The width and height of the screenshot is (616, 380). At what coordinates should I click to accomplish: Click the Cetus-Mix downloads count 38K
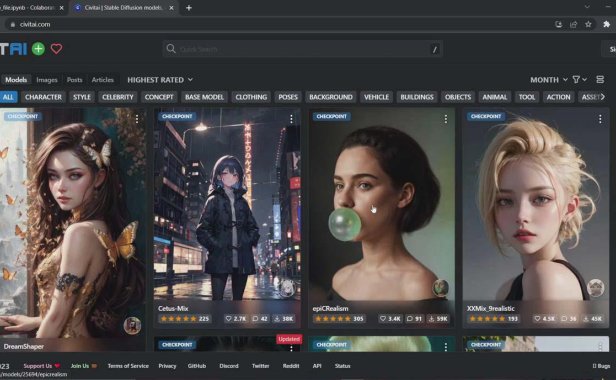click(x=284, y=319)
